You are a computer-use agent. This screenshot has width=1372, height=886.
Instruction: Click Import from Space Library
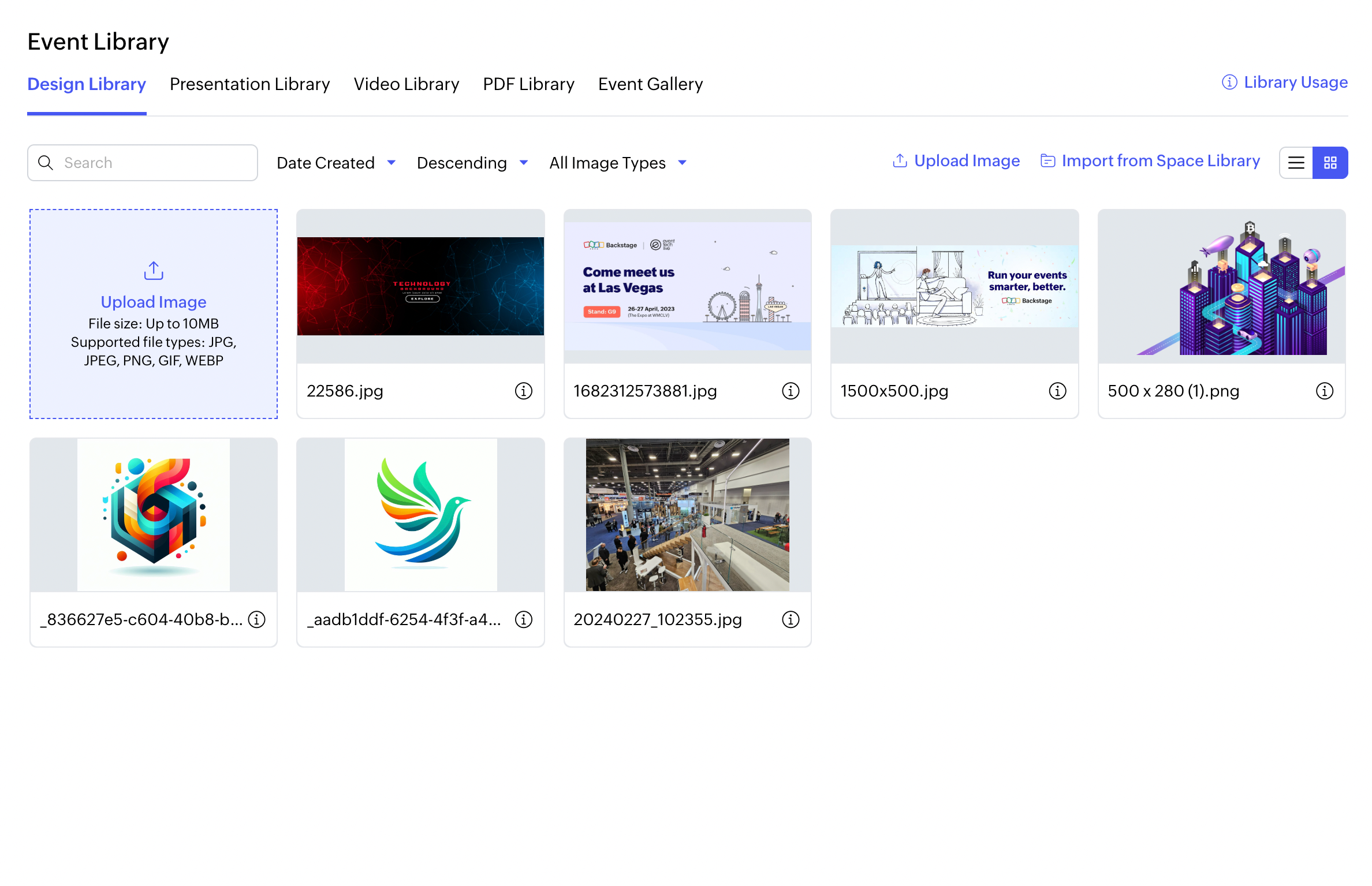[1150, 161]
